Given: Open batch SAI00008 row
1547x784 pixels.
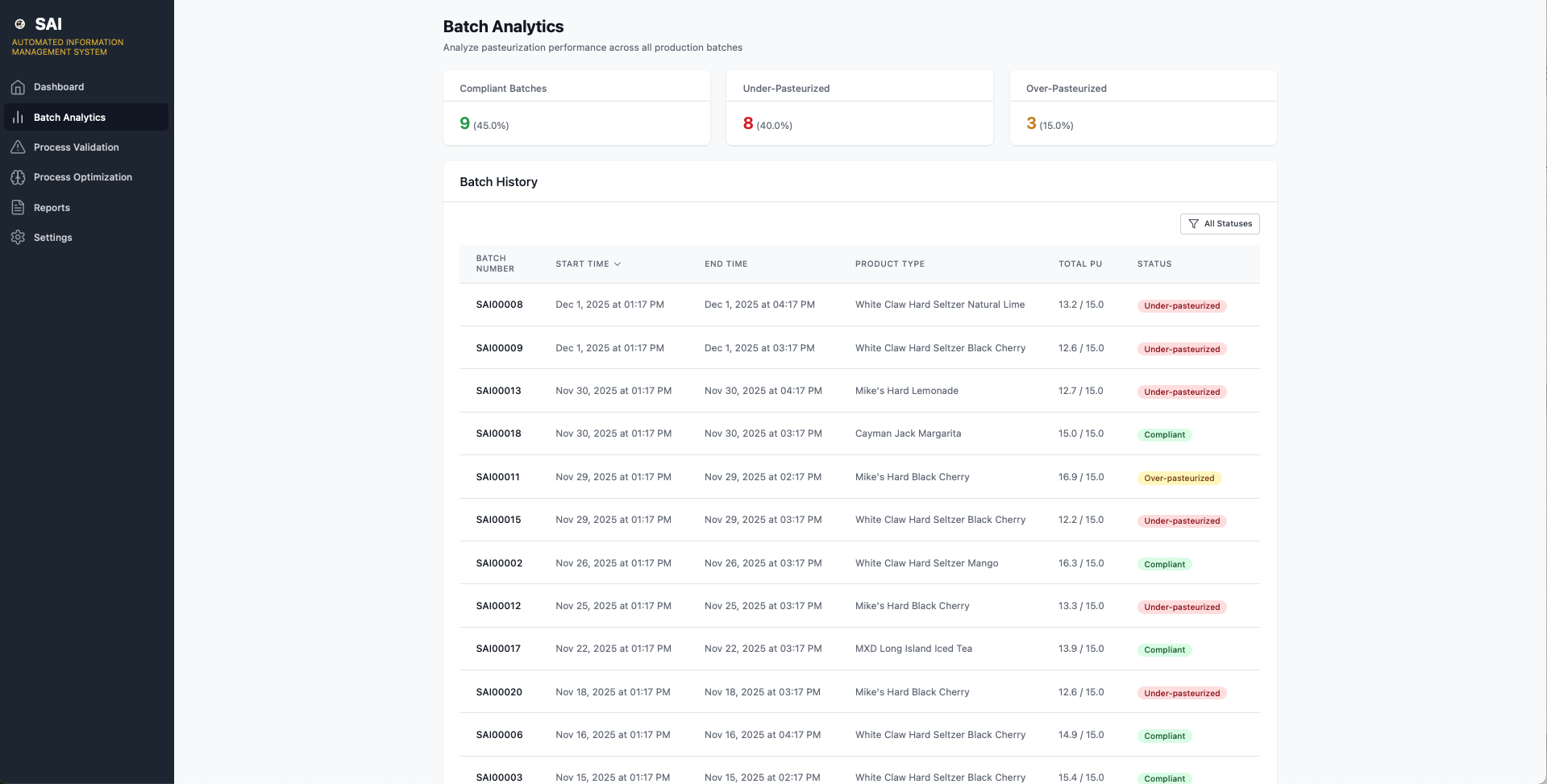Looking at the screenshot, I should coord(859,305).
